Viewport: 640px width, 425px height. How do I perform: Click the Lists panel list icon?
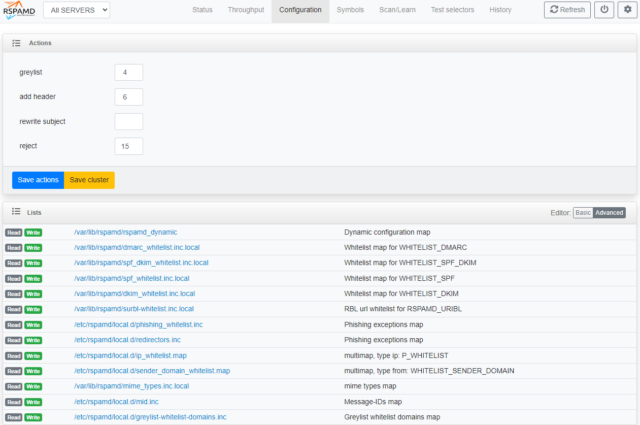(x=16, y=213)
